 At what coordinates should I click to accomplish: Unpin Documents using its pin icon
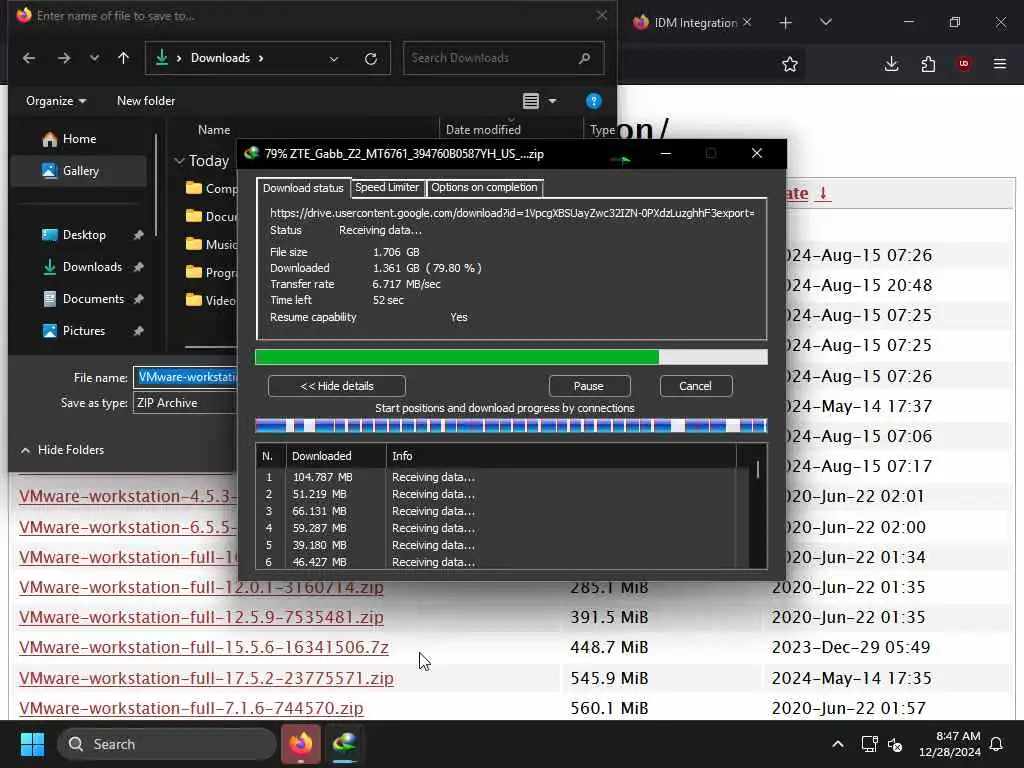[x=138, y=299]
